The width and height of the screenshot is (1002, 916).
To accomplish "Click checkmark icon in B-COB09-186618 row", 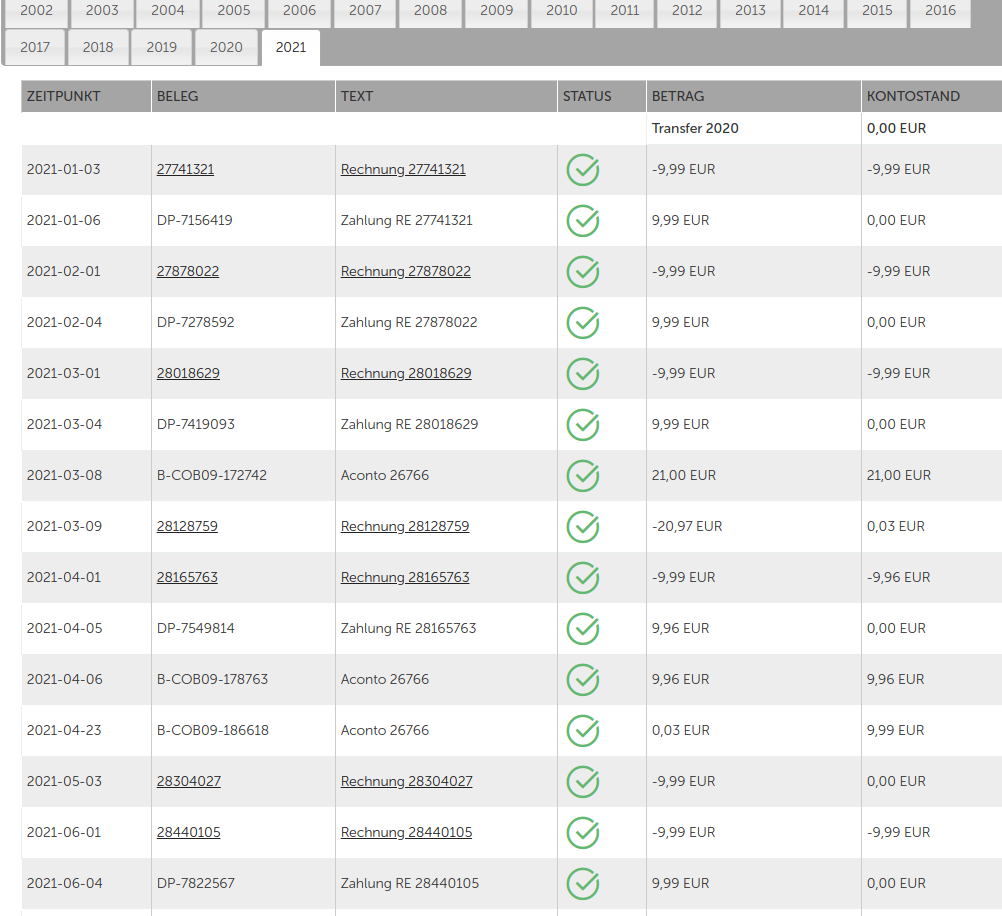I will coord(583,731).
